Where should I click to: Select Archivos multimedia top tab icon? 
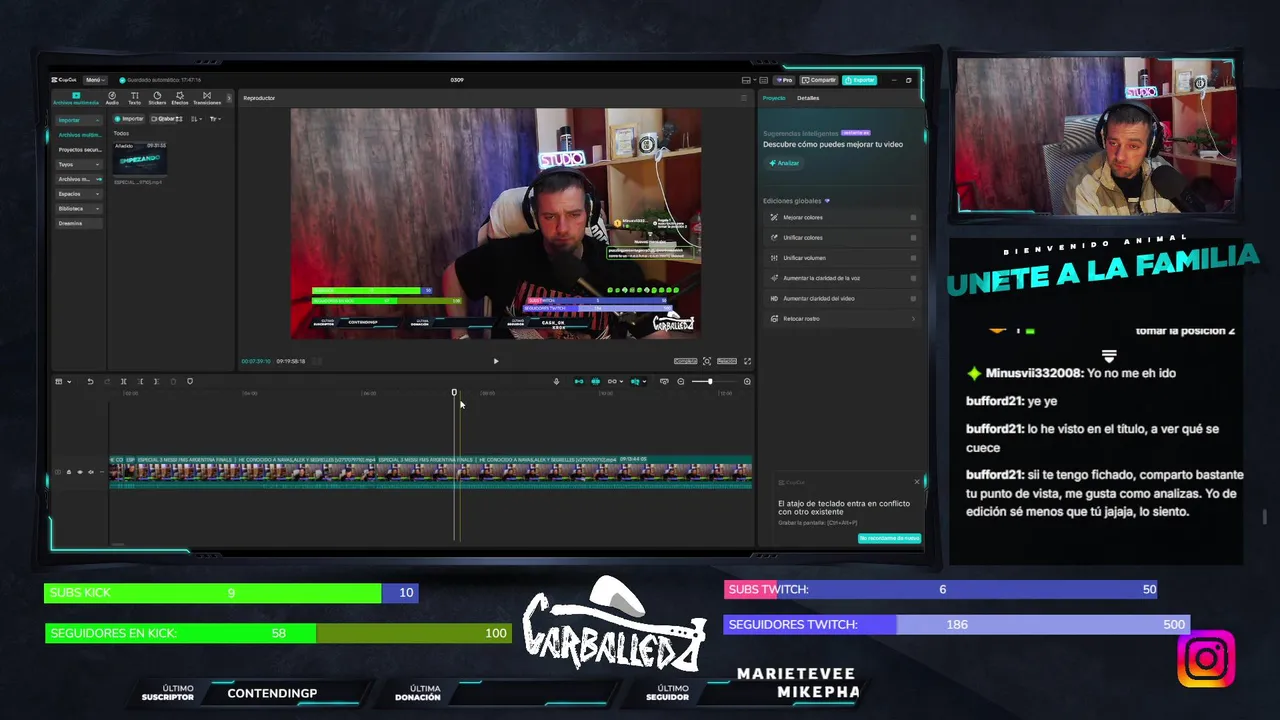tap(76, 98)
